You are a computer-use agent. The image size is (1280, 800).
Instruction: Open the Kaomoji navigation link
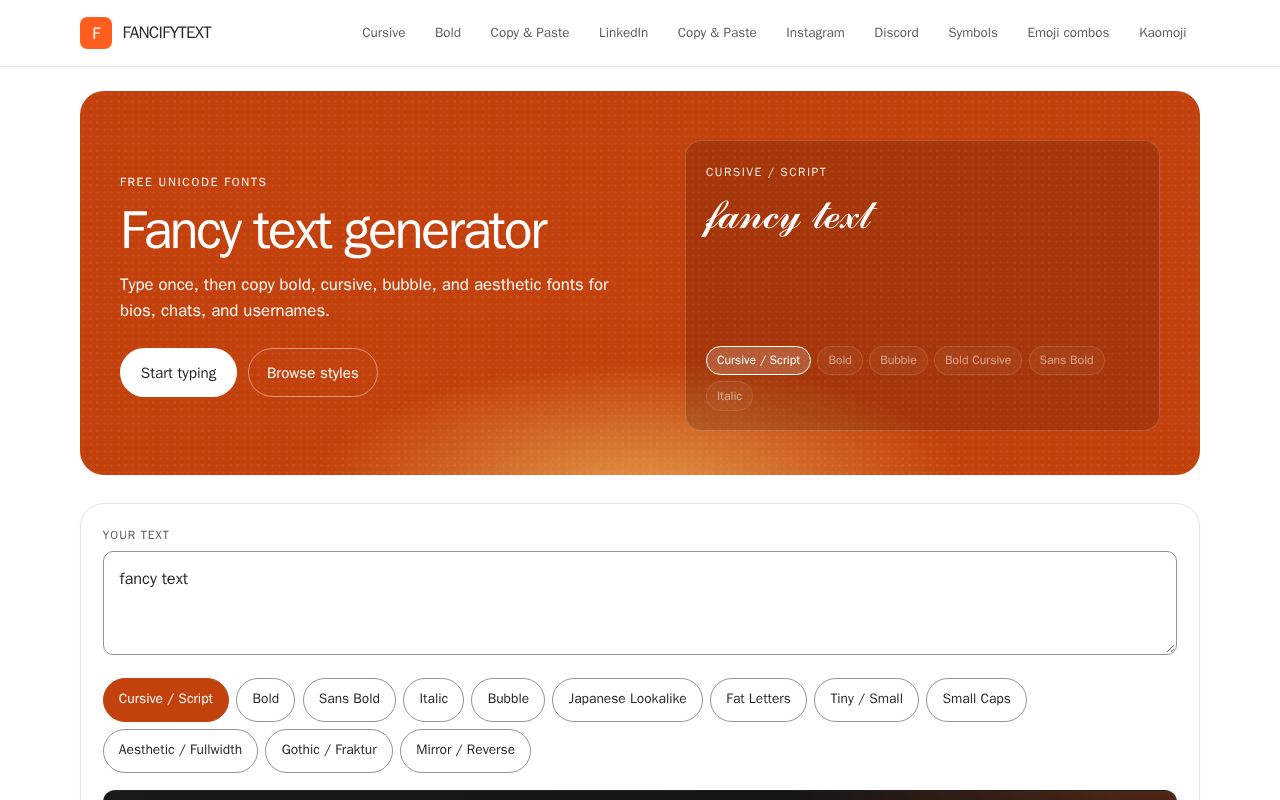pos(1162,33)
